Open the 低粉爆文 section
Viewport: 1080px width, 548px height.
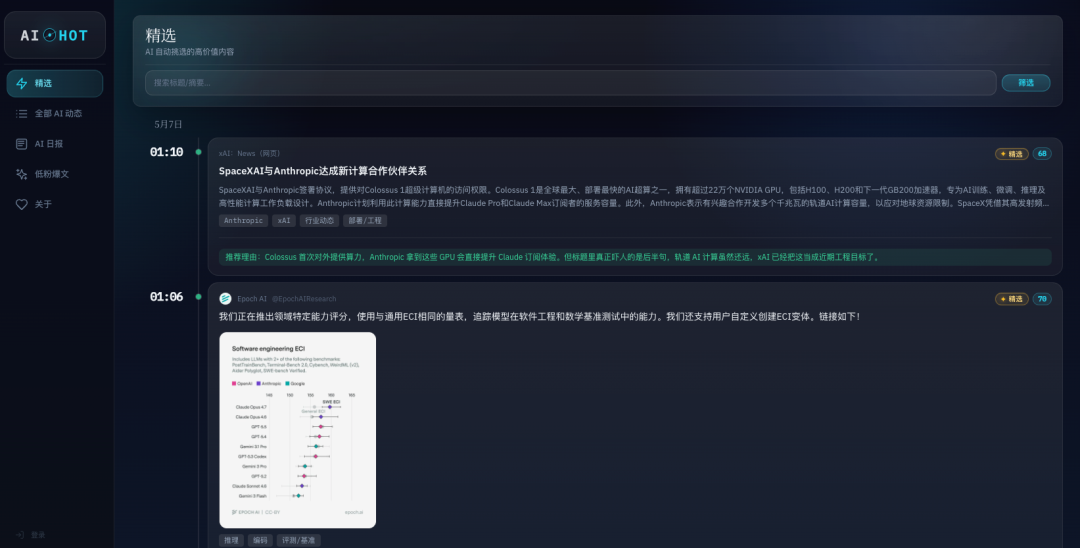[x=54, y=174]
